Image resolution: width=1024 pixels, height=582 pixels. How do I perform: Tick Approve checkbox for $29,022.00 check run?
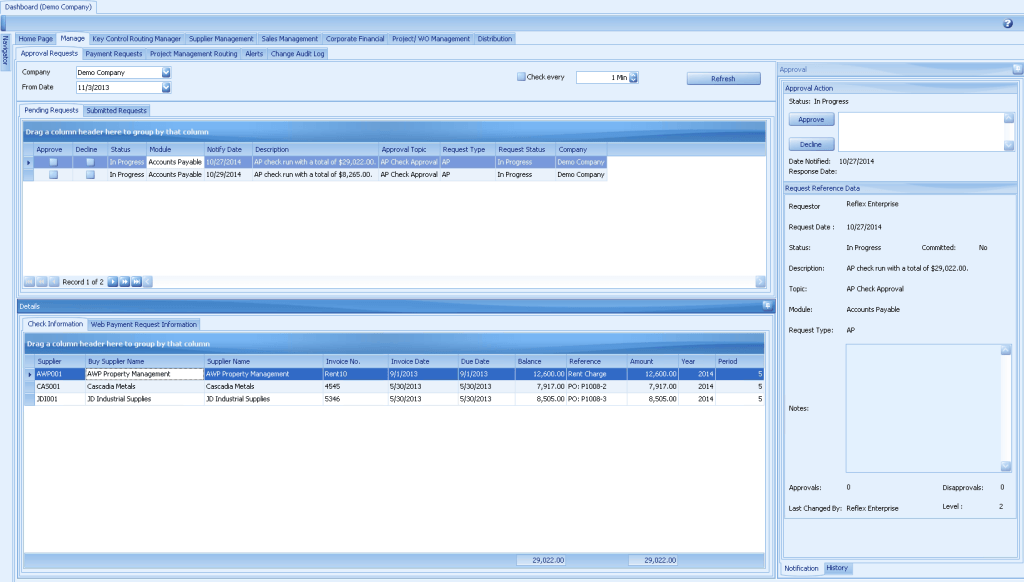tap(54, 162)
